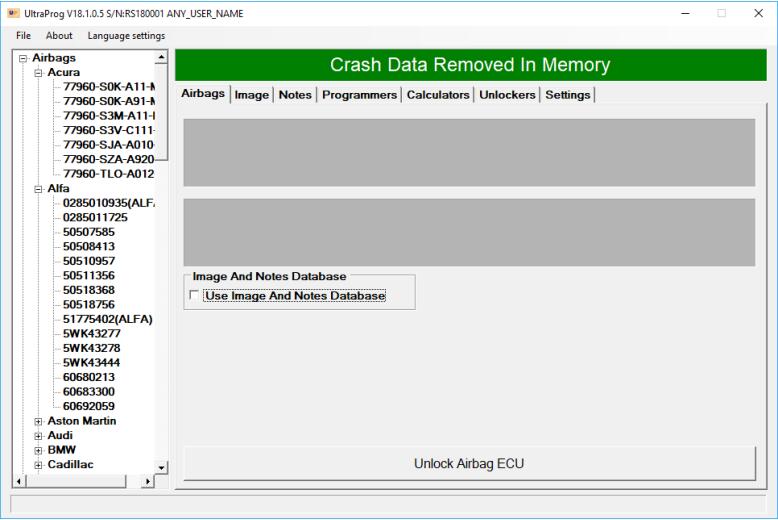This screenshot has height=520, width=778.
Task: Select 77960-S3V-C111 tree entry
Action: 109,130
